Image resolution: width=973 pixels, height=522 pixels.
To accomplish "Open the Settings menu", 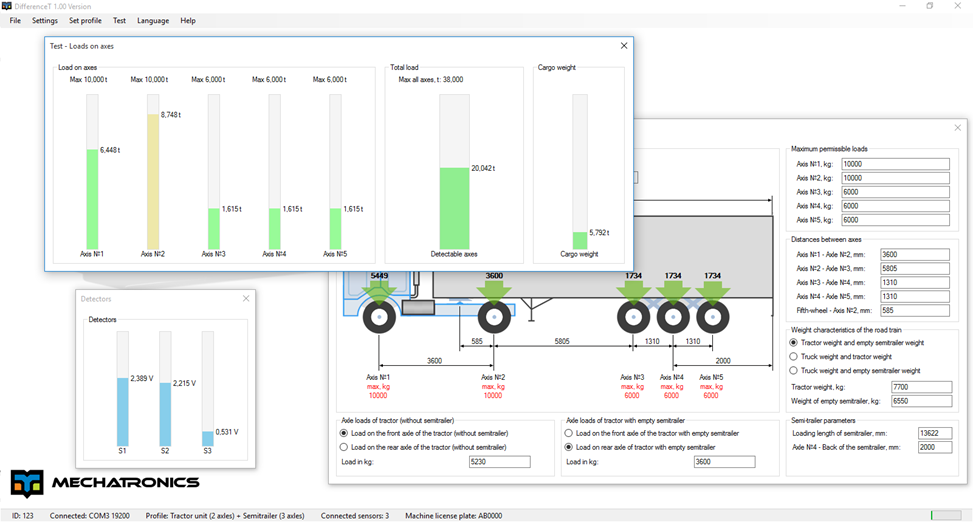I will coord(44,20).
